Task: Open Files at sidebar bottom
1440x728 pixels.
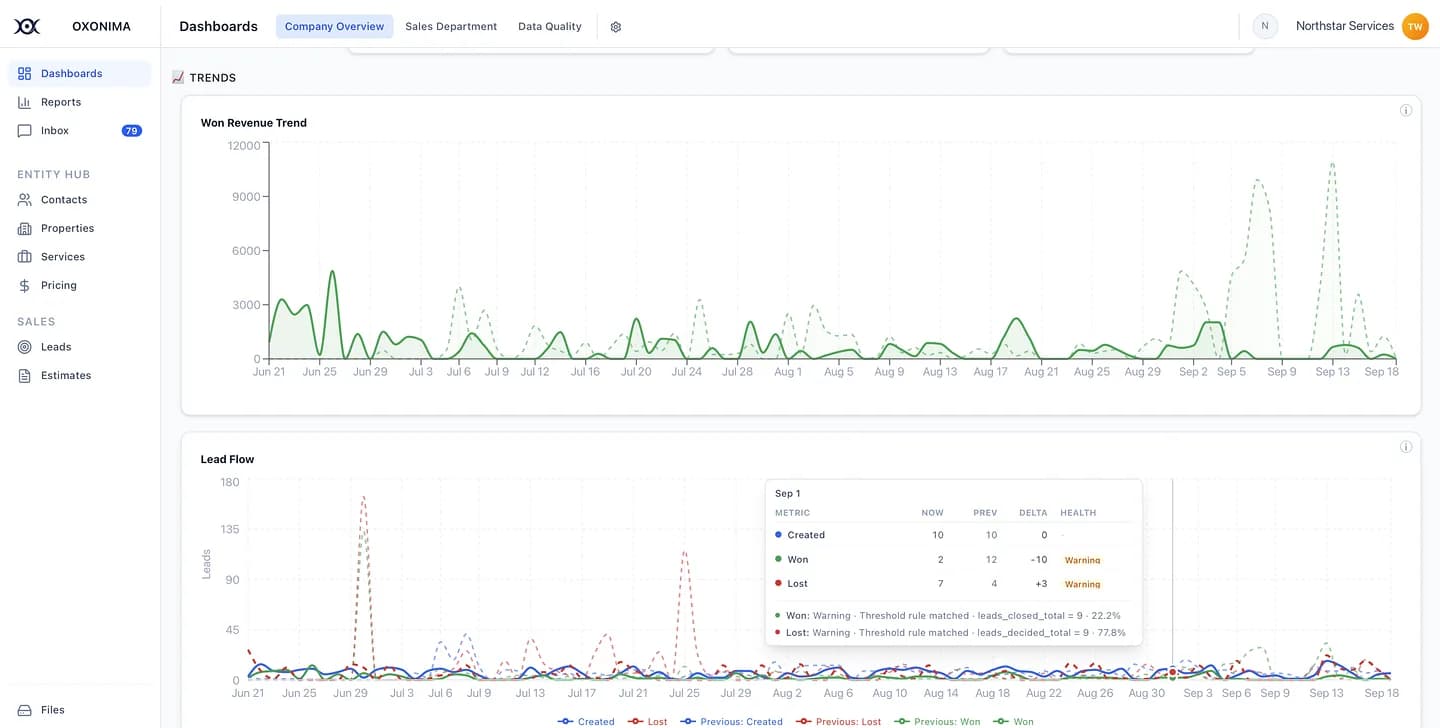Action: pyautogui.click(x=80, y=710)
